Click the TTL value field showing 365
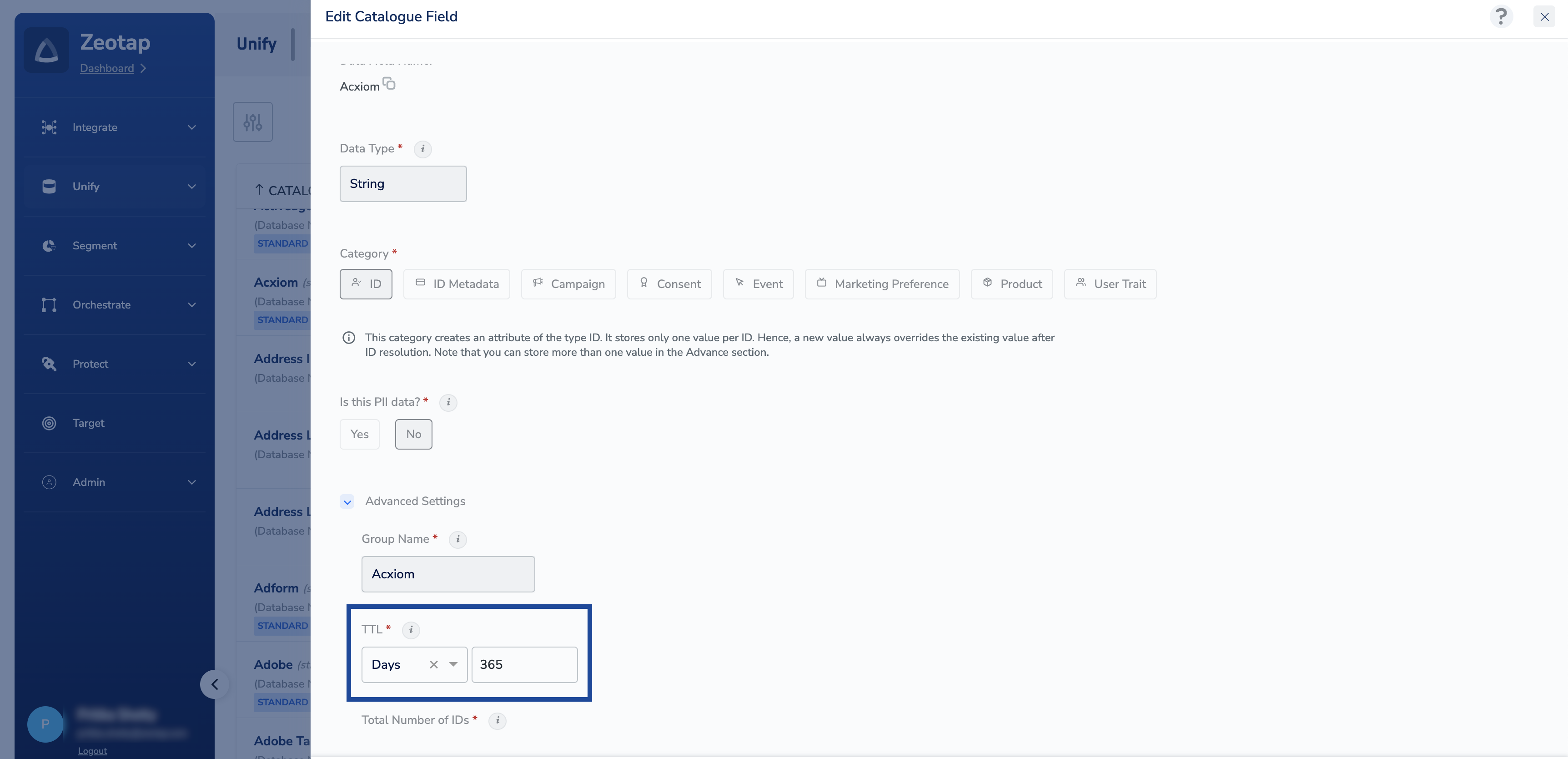This screenshot has height=759, width=1568. (x=524, y=665)
